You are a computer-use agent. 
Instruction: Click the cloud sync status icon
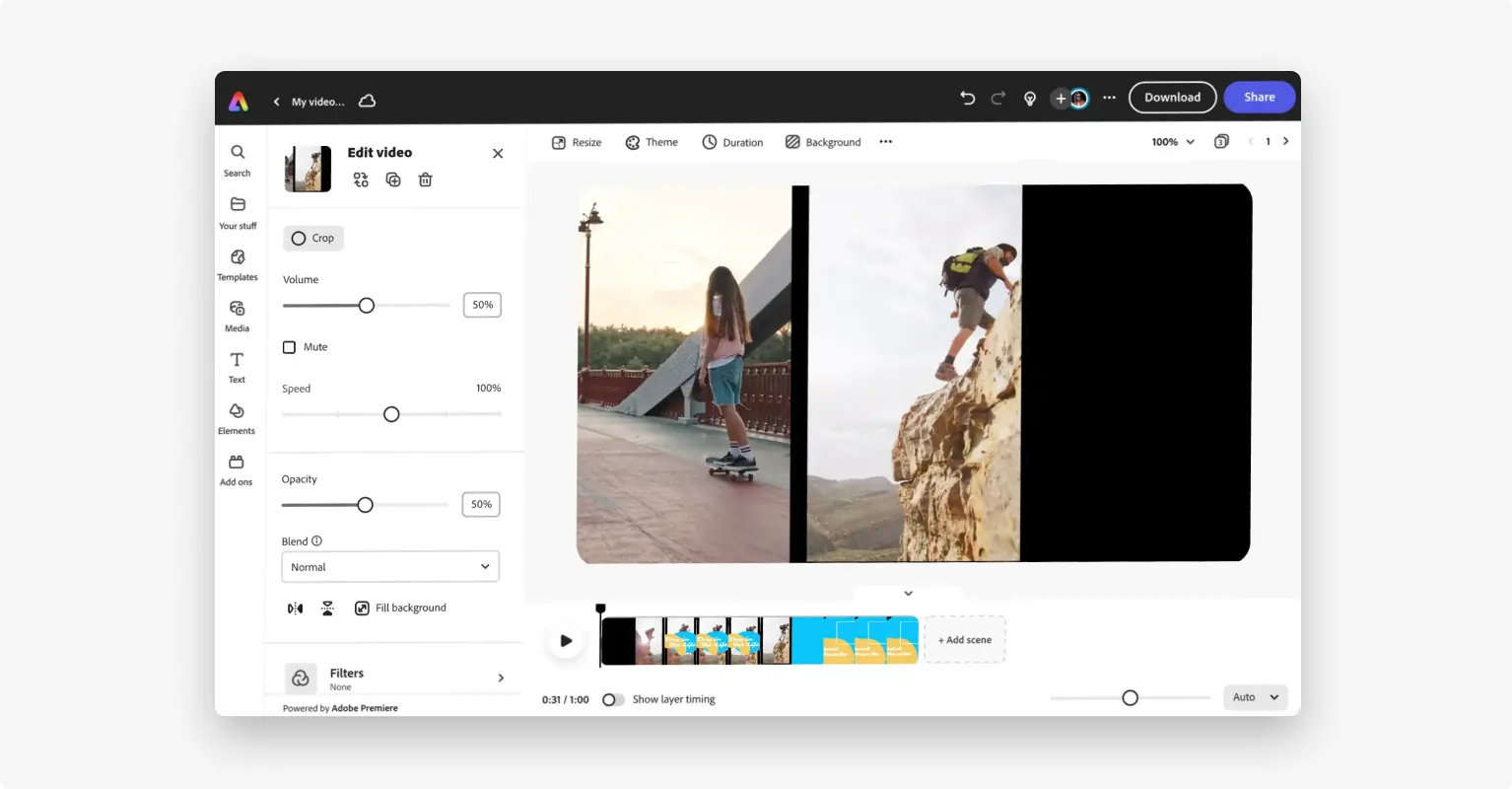(367, 101)
